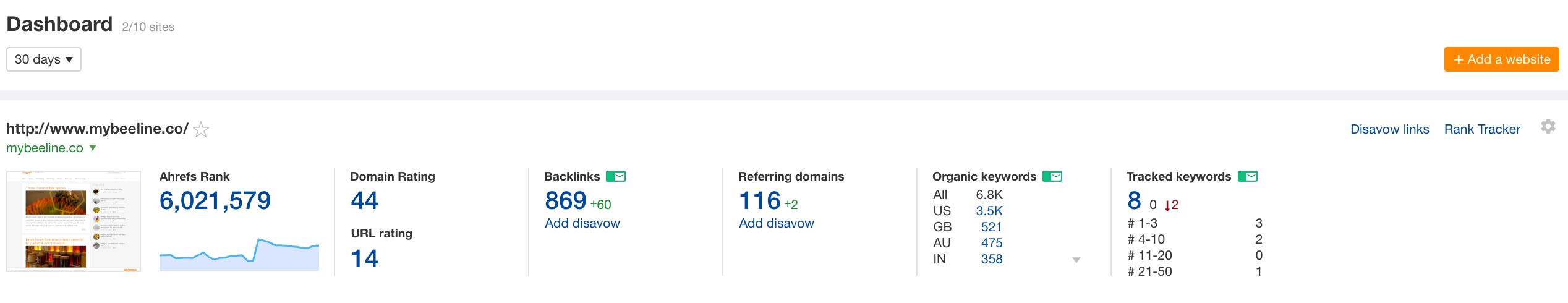
Task: Open the 869 backlinks count
Action: (565, 201)
